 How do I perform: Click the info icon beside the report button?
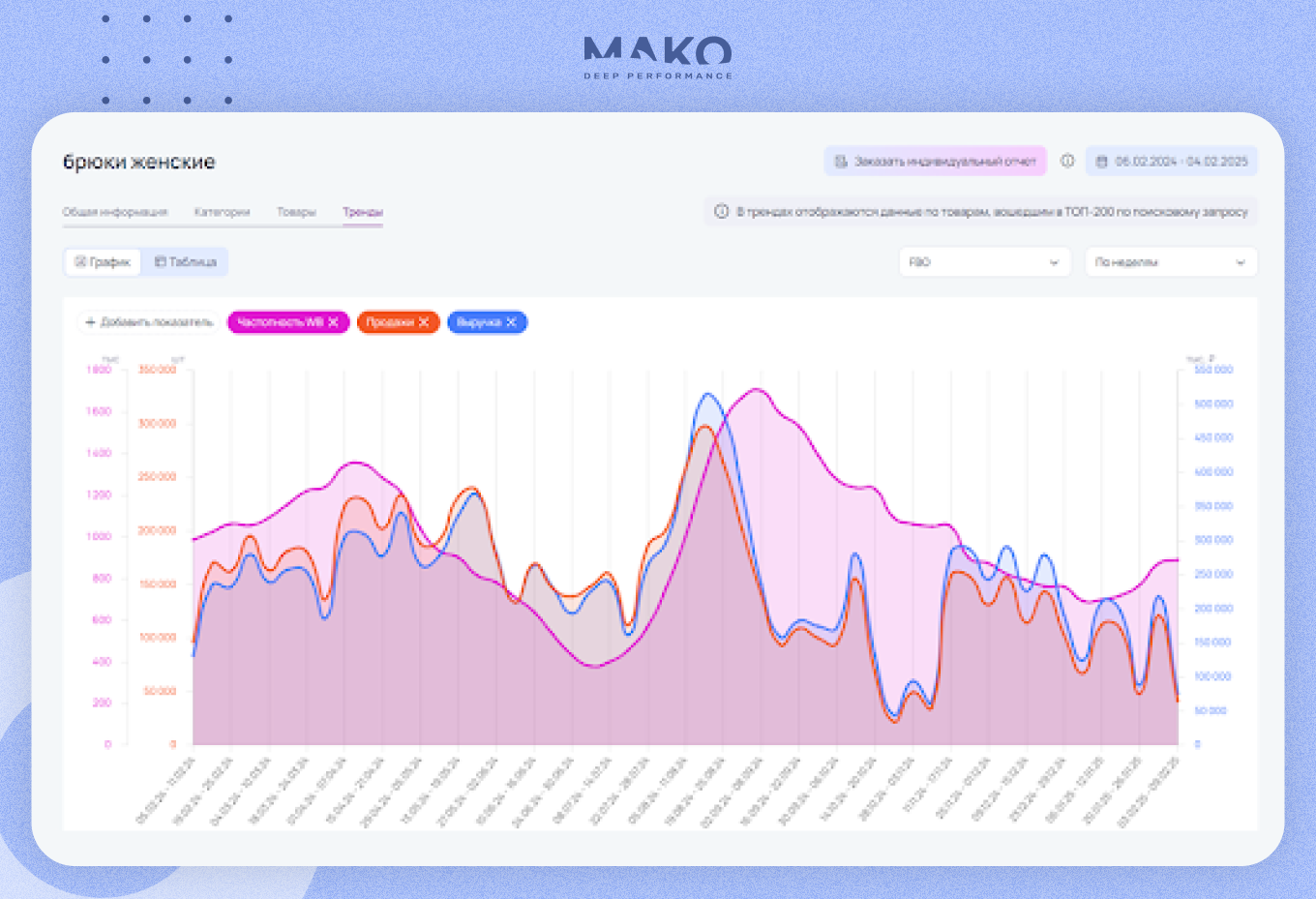pyautogui.click(x=1067, y=161)
